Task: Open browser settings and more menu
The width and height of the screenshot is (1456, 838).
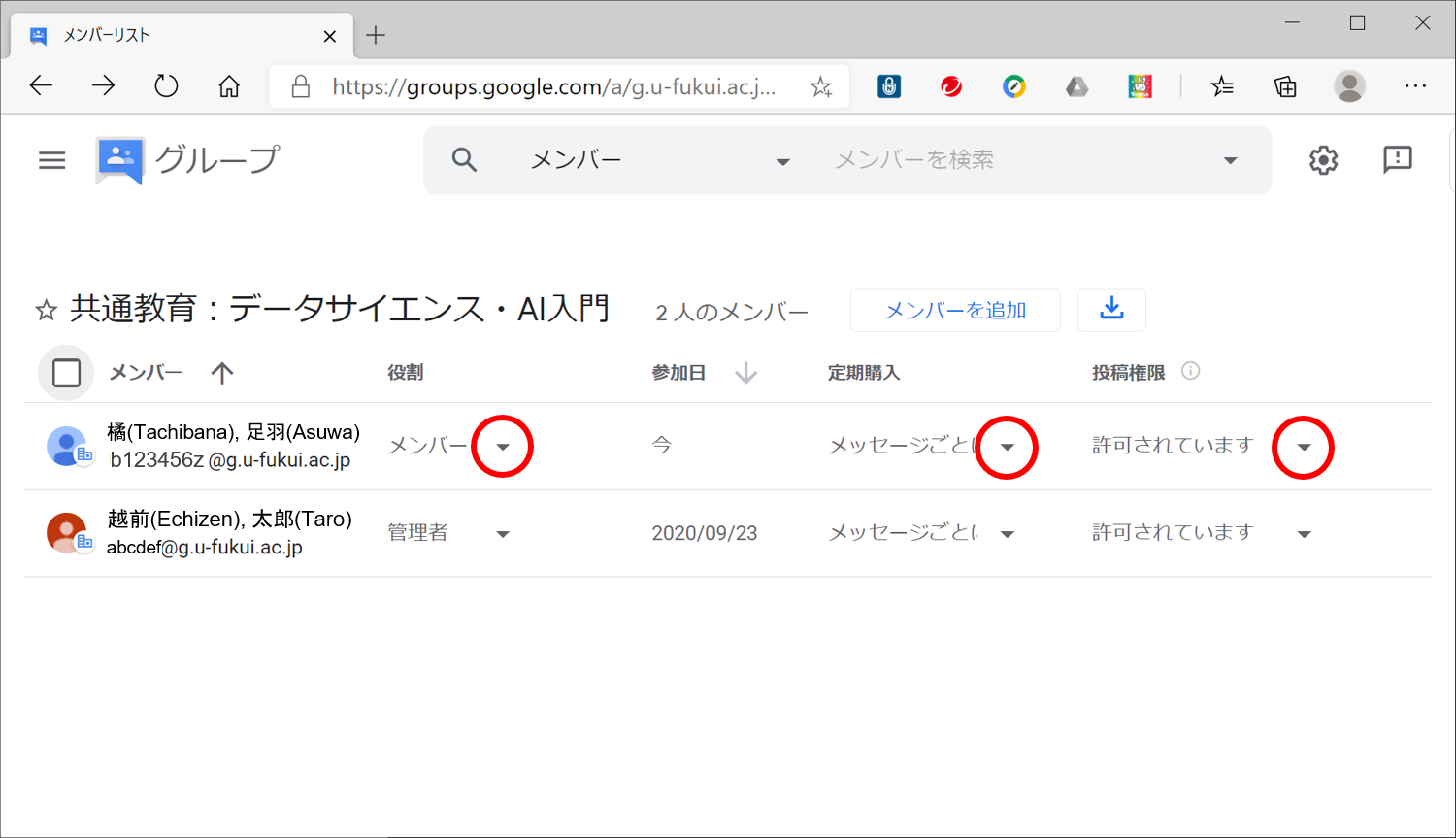Action: (1415, 86)
